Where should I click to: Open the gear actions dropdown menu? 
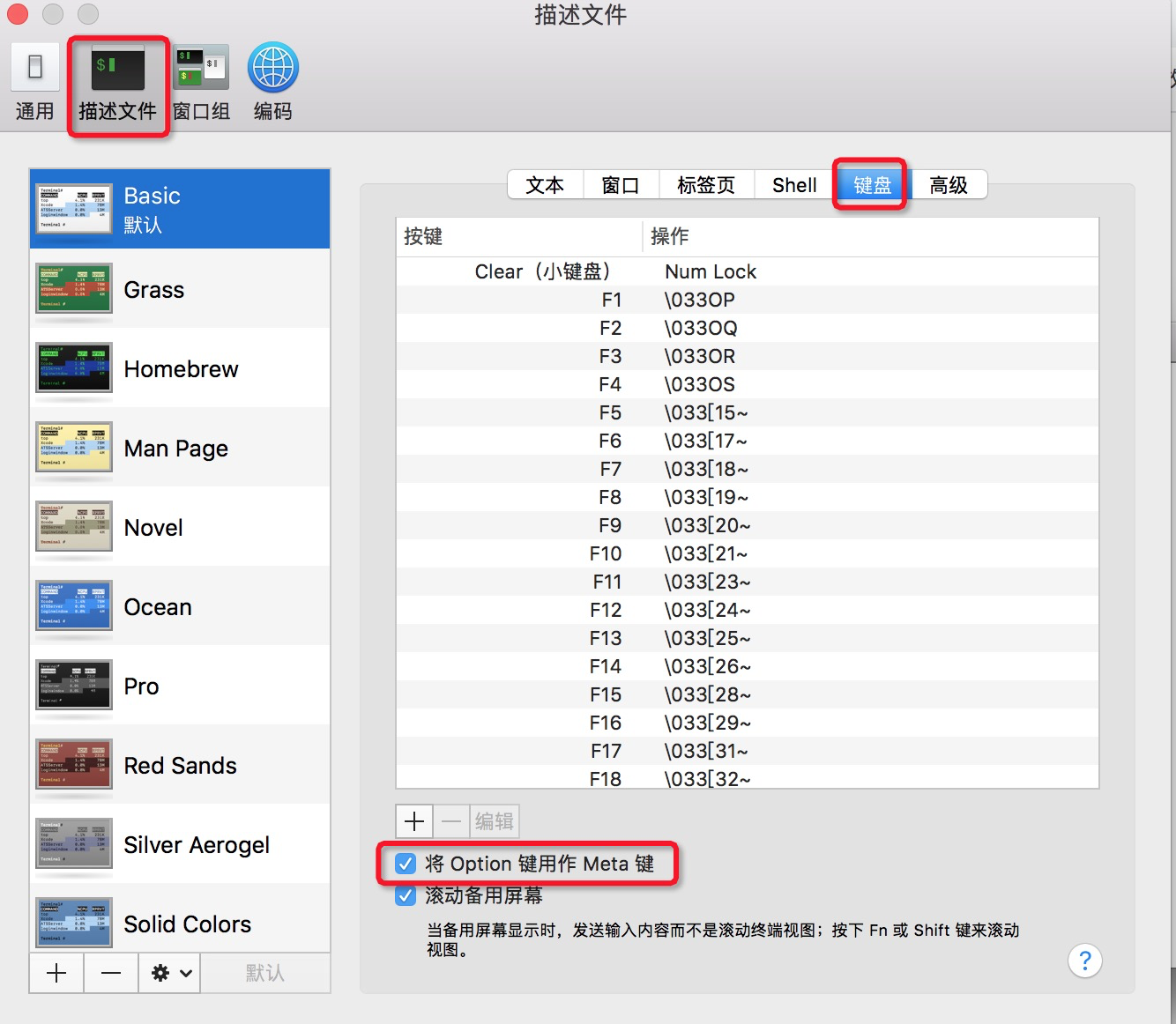(x=170, y=973)
